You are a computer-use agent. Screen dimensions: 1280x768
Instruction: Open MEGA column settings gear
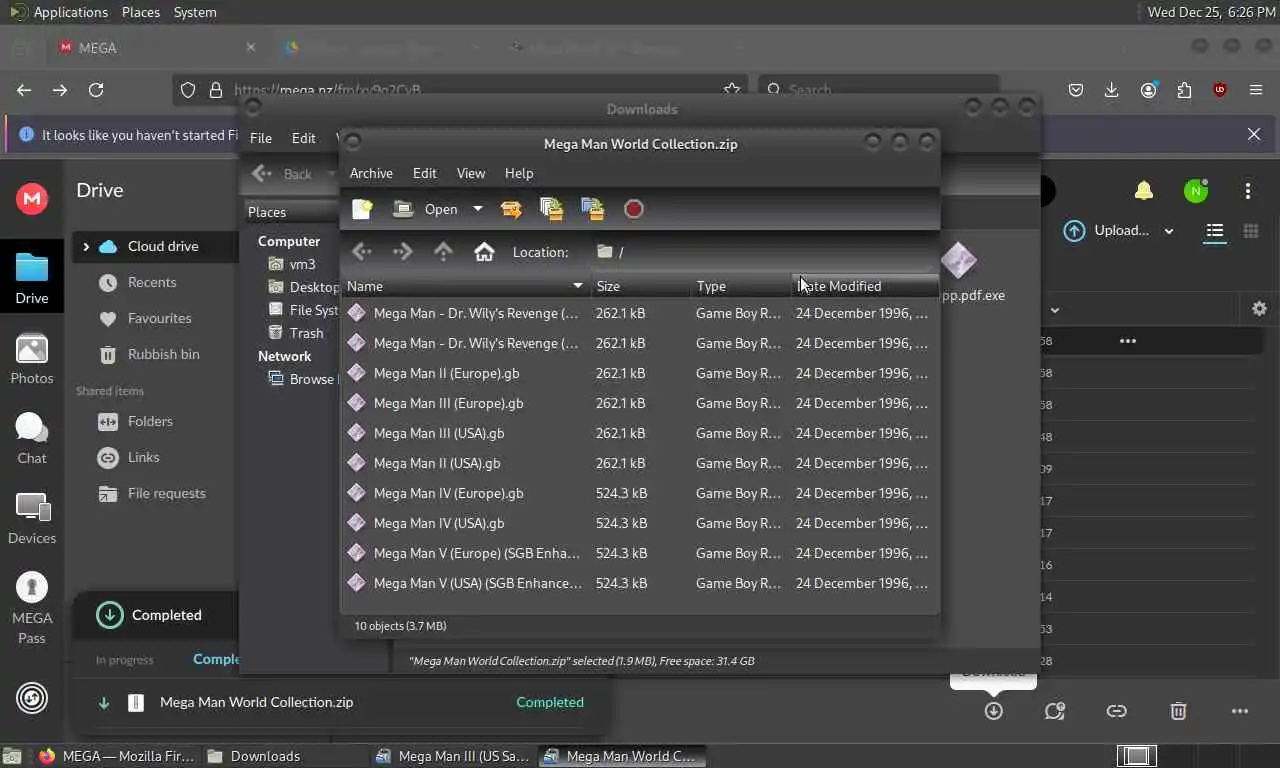pyautogui.click(x=1259, y=309)
